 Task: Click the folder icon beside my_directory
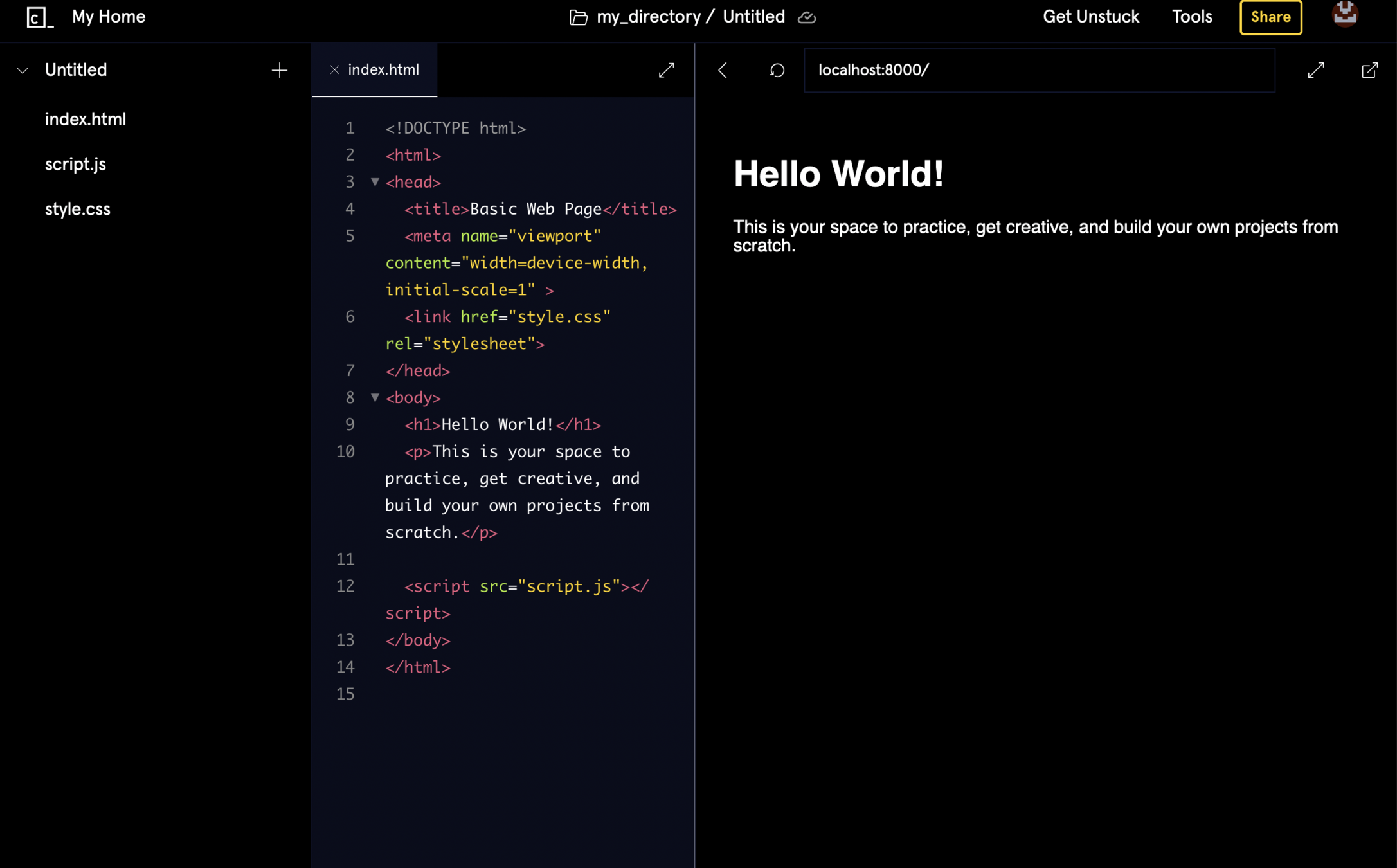579,17
